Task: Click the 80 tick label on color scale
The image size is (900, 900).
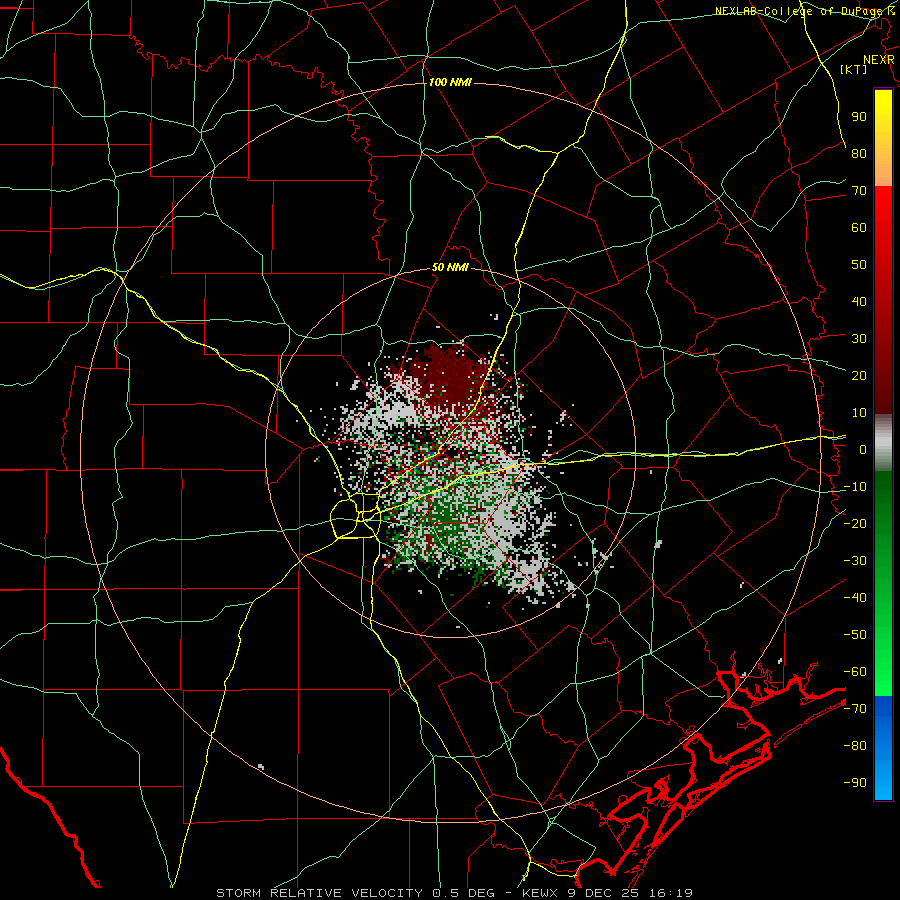Action: [859, 153]
